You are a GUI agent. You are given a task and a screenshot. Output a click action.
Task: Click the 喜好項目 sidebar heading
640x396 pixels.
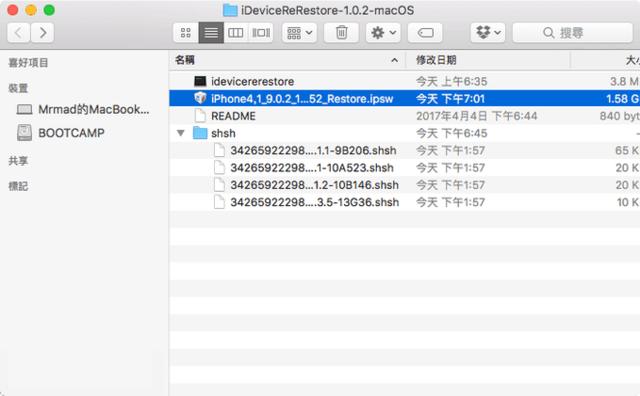(28, 62)
